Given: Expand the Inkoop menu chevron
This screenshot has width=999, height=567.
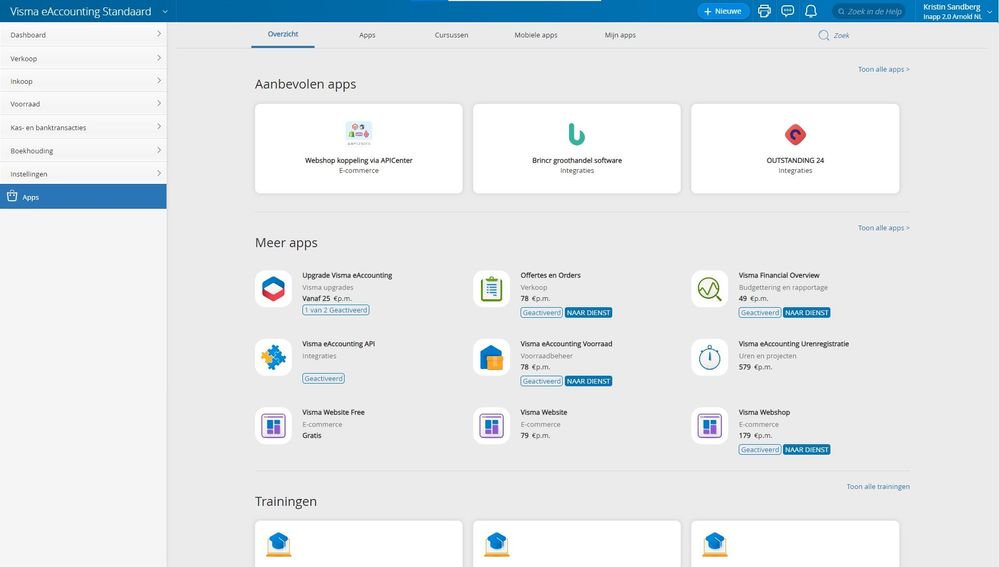Looking at the screenshot, I should pos(159,80).
